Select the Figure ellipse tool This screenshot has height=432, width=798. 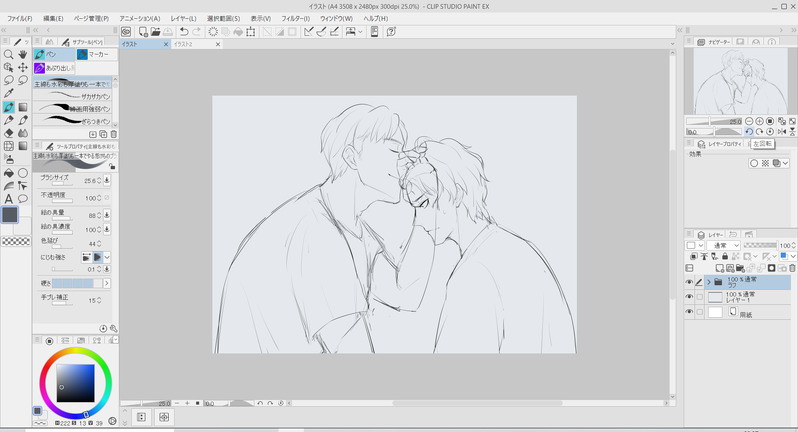[x=23, y=173]
